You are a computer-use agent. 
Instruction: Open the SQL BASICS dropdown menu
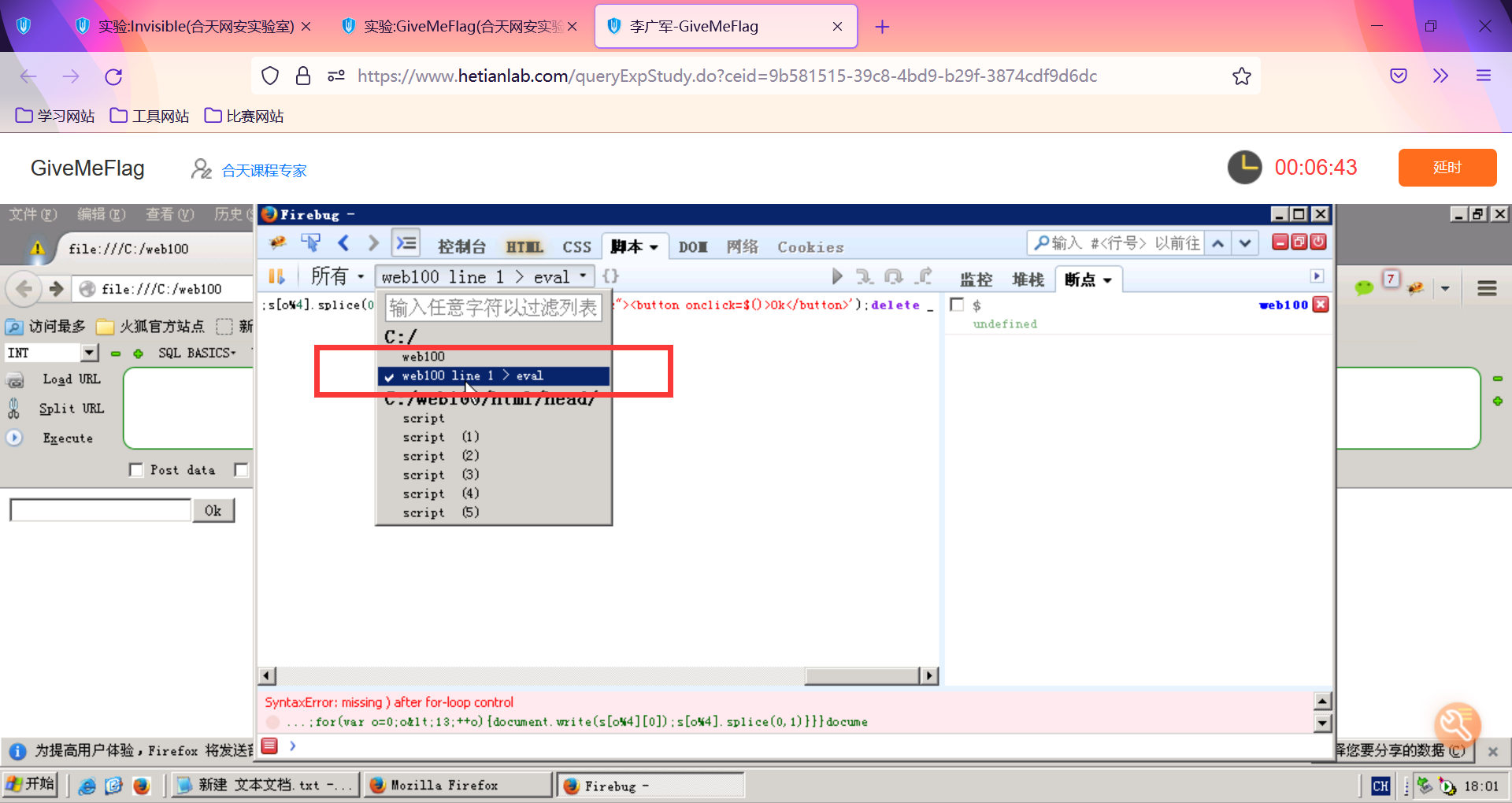197,353
